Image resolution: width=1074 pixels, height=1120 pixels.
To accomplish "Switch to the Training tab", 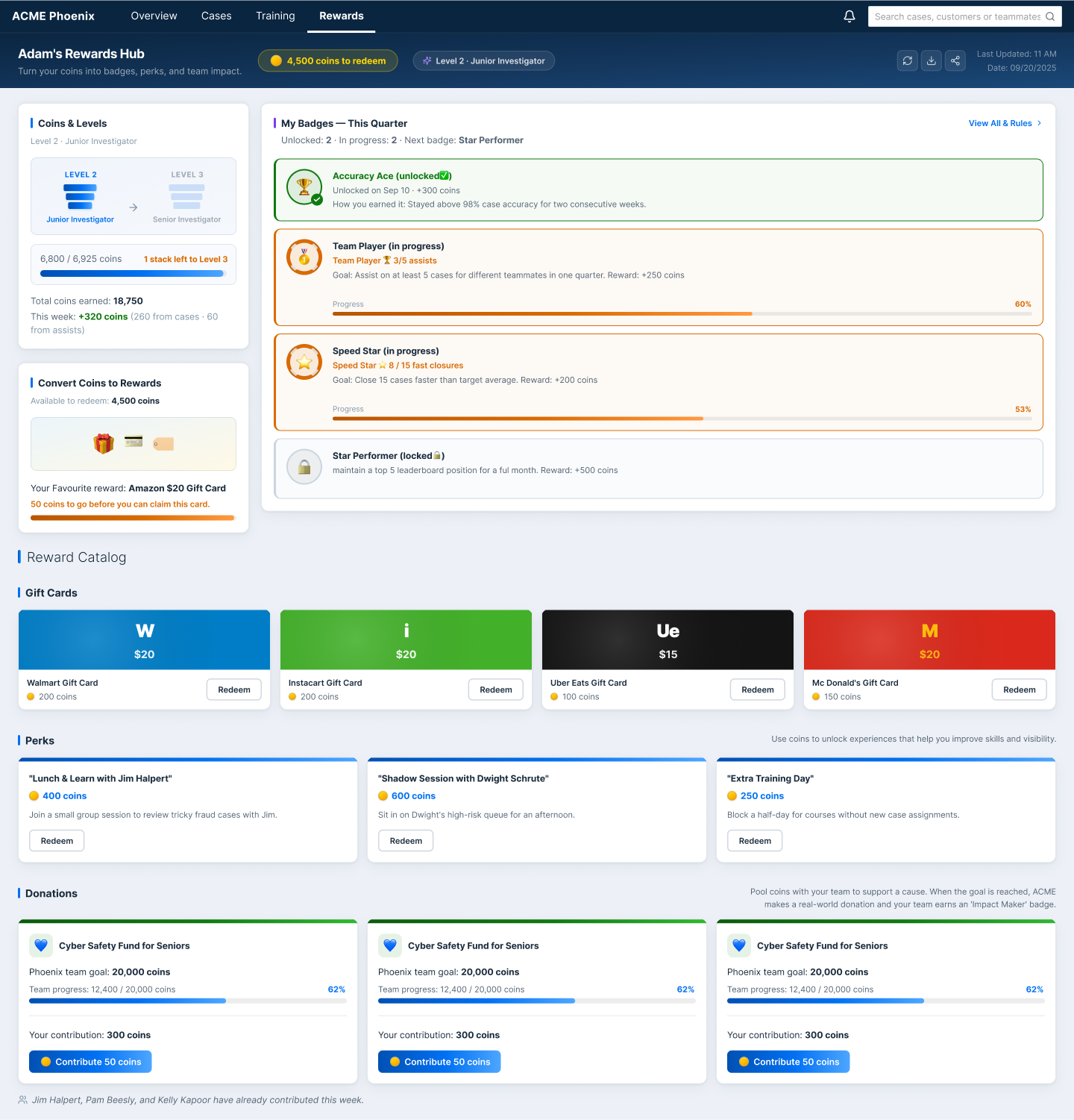I will coord(275,16).
